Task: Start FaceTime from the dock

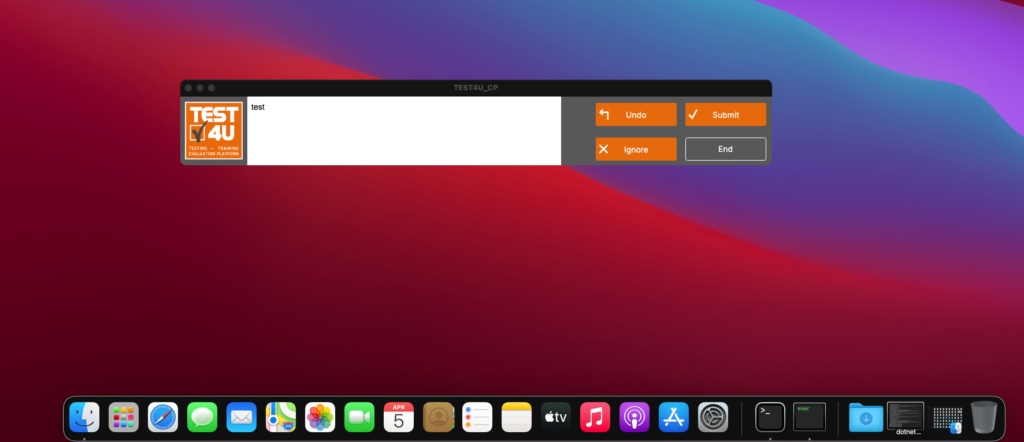Action: [x=359, y=417]
